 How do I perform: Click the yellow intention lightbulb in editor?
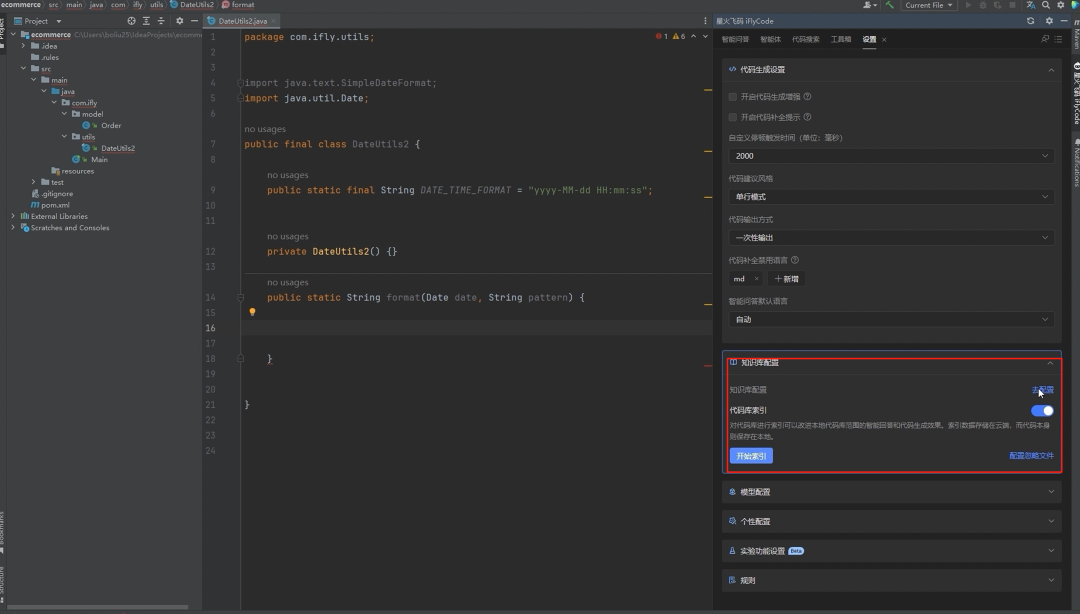[252, 312]
